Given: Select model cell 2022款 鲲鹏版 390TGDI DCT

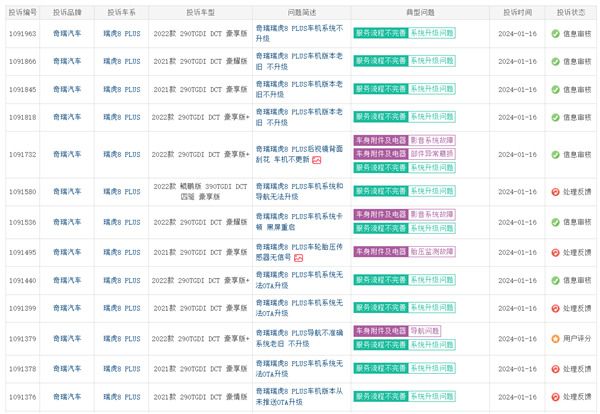Looking at the screenshot, I should [201, 192].
